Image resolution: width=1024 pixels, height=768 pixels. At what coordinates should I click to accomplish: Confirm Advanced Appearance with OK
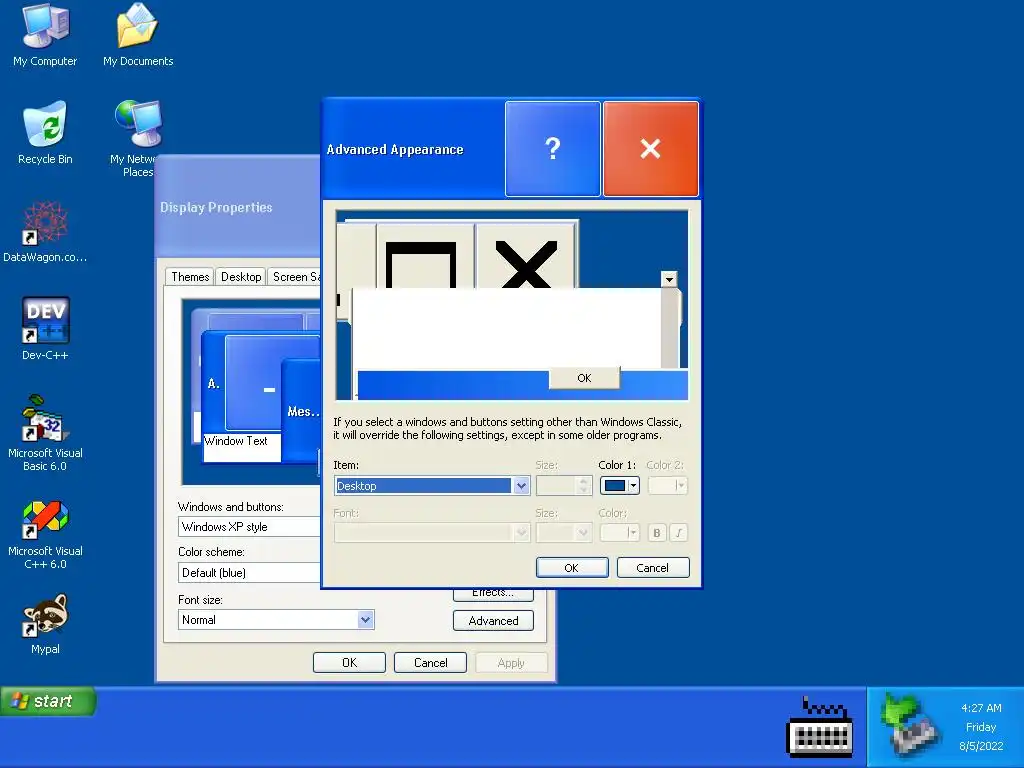(571, 568)
